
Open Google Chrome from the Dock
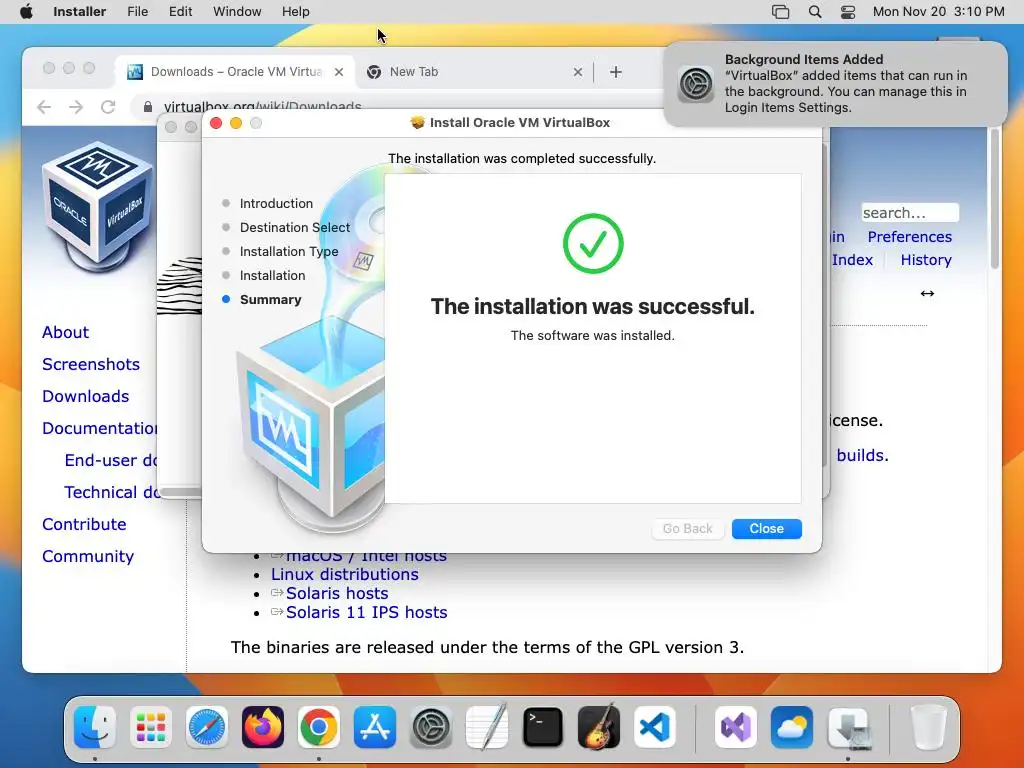(319, 727)
